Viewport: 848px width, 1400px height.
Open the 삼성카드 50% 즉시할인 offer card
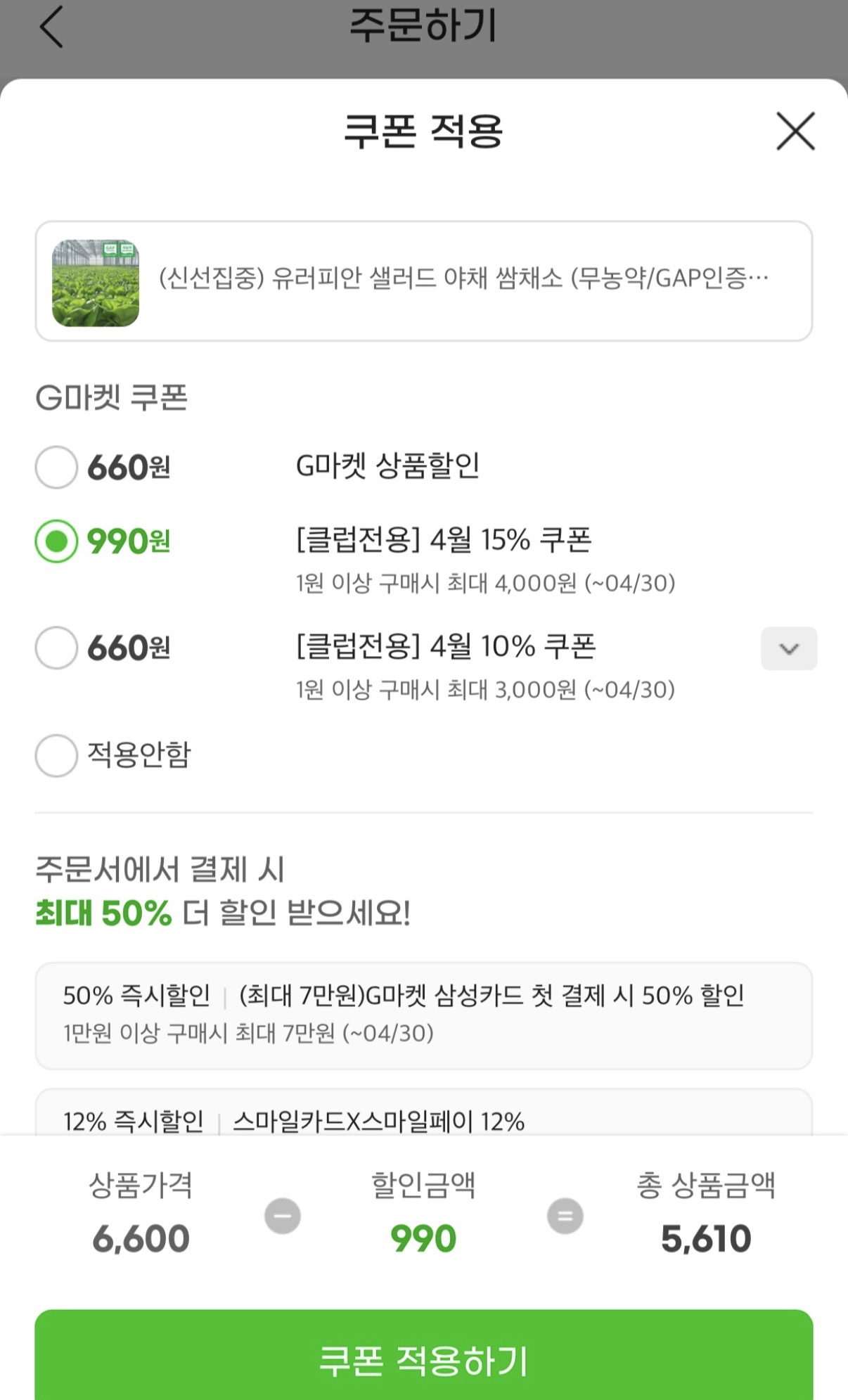click(x=423, y=1015)
